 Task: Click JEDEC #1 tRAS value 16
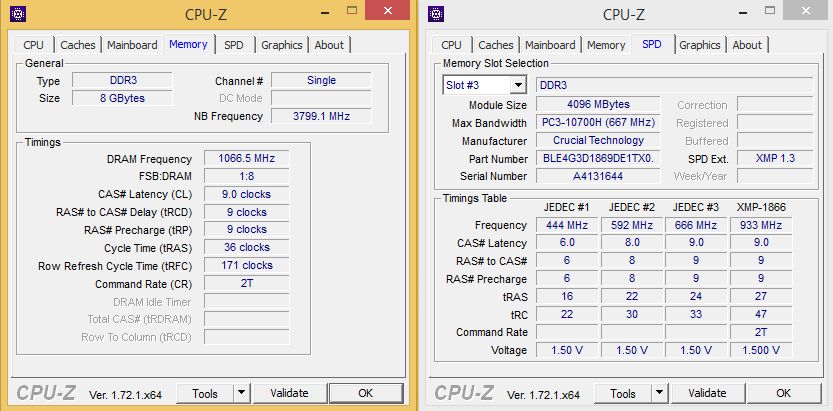567,296
